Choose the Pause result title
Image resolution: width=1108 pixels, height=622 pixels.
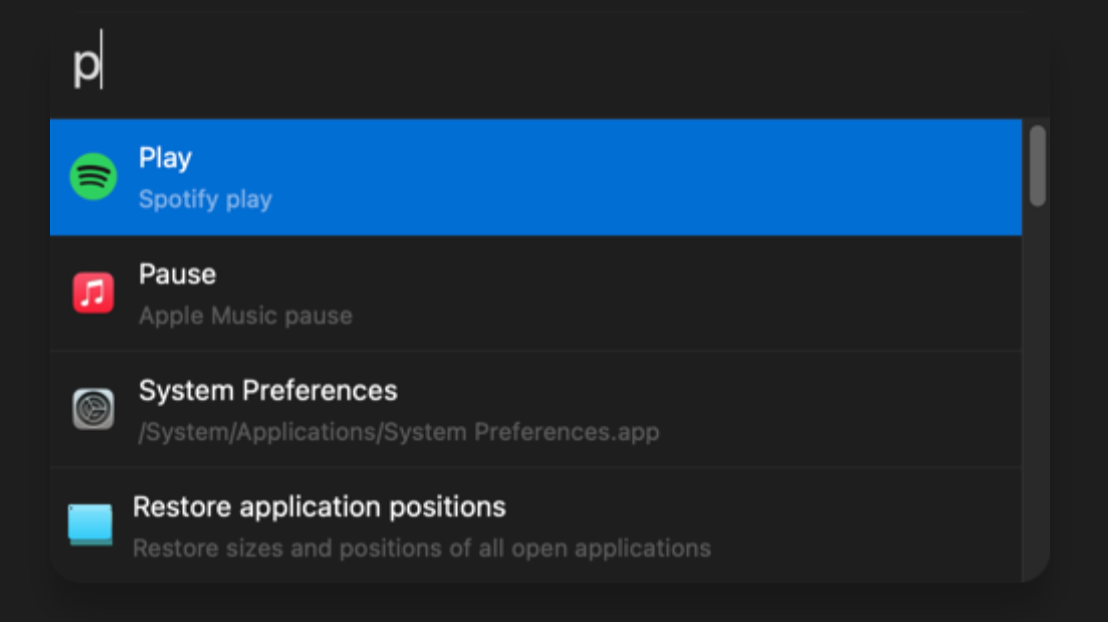177,274
